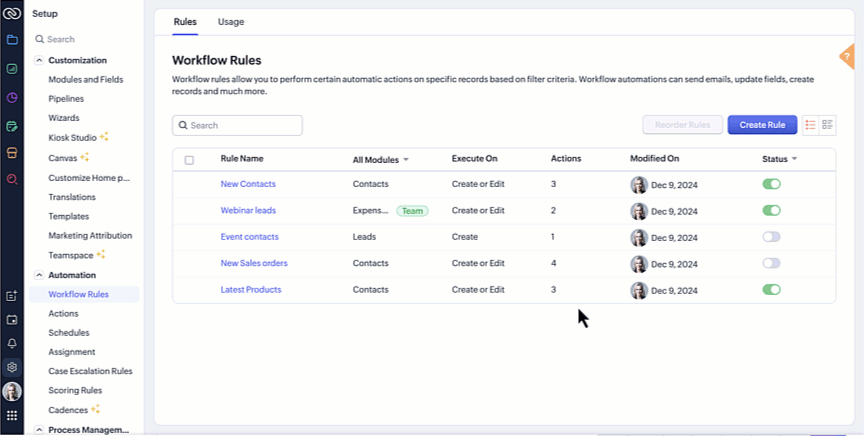Screen dimensions: 864x436
Task: Collapse the Customization section
Action: click(x=39, y=60)
